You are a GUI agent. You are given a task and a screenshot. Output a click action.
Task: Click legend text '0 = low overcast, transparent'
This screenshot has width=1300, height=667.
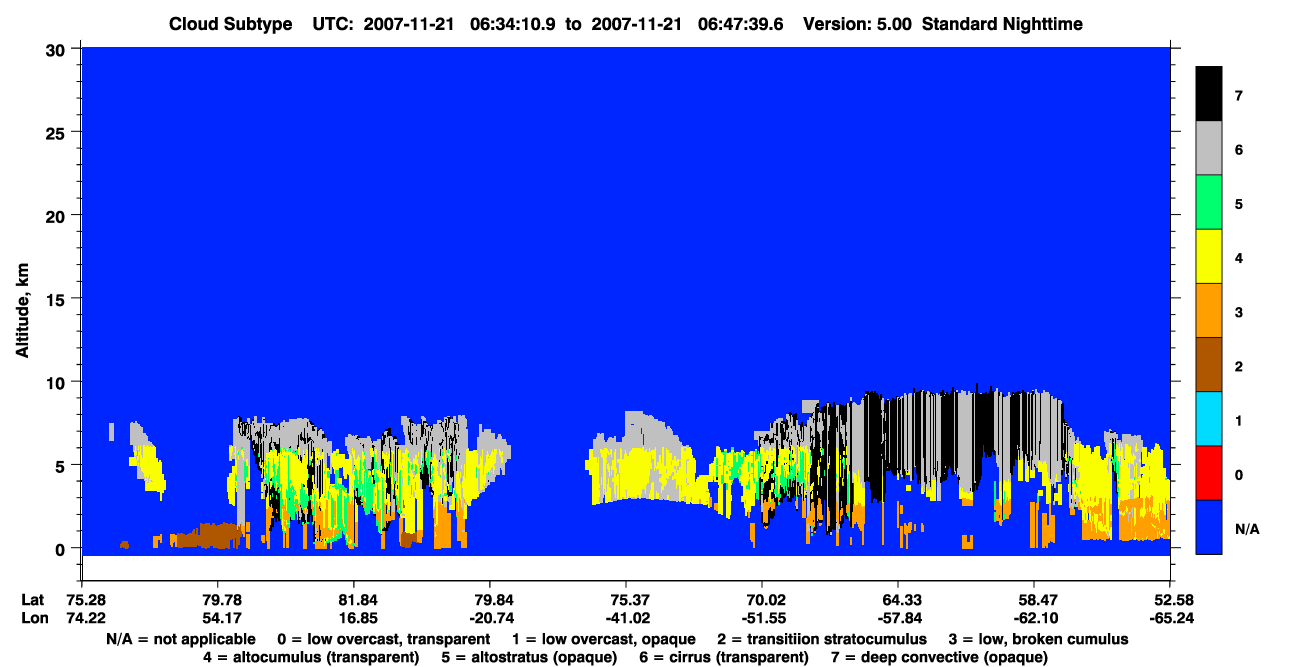click(x=382, y=639)
